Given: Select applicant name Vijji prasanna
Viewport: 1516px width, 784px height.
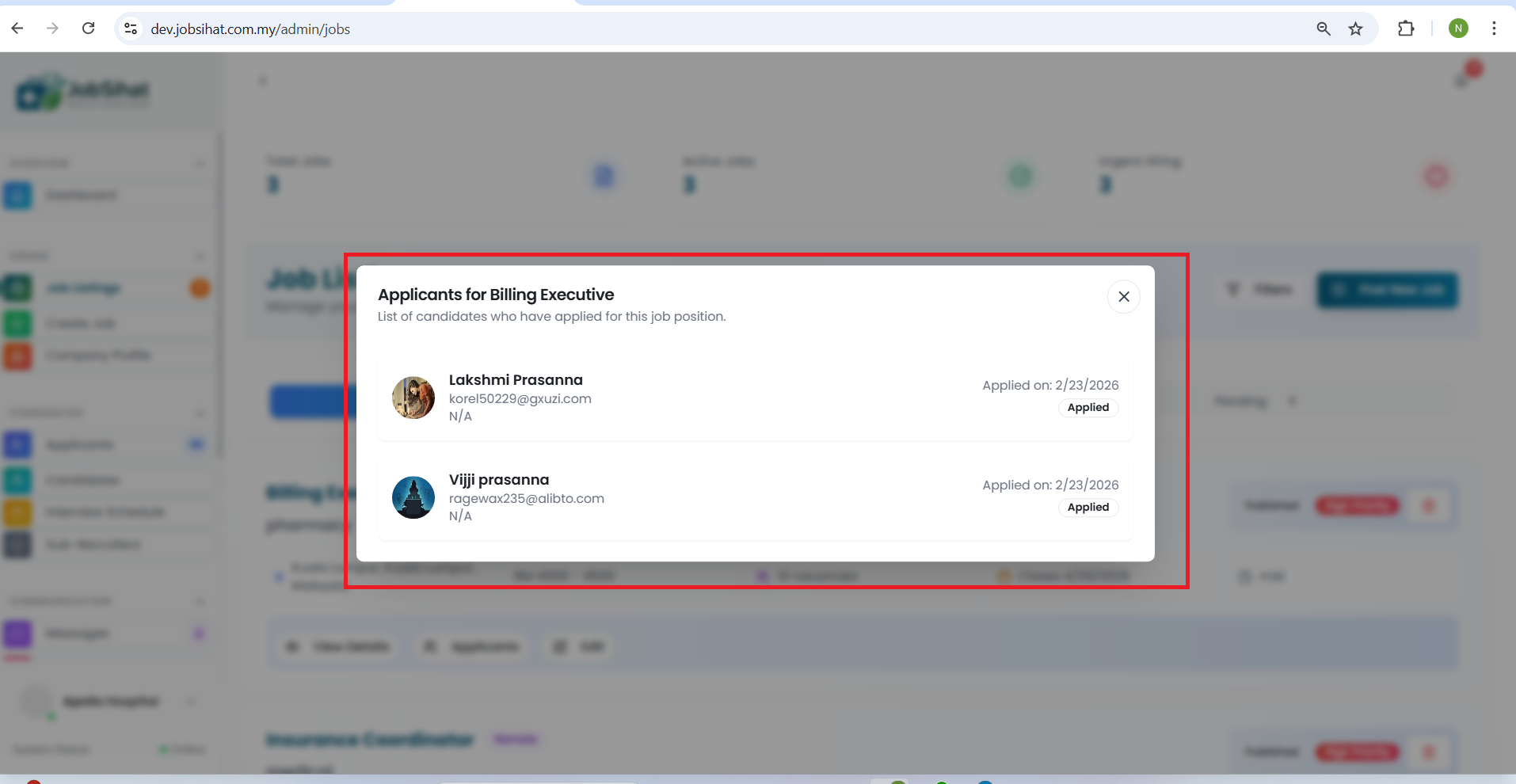Looking at the screenshot, I should [x=499, y=480].
